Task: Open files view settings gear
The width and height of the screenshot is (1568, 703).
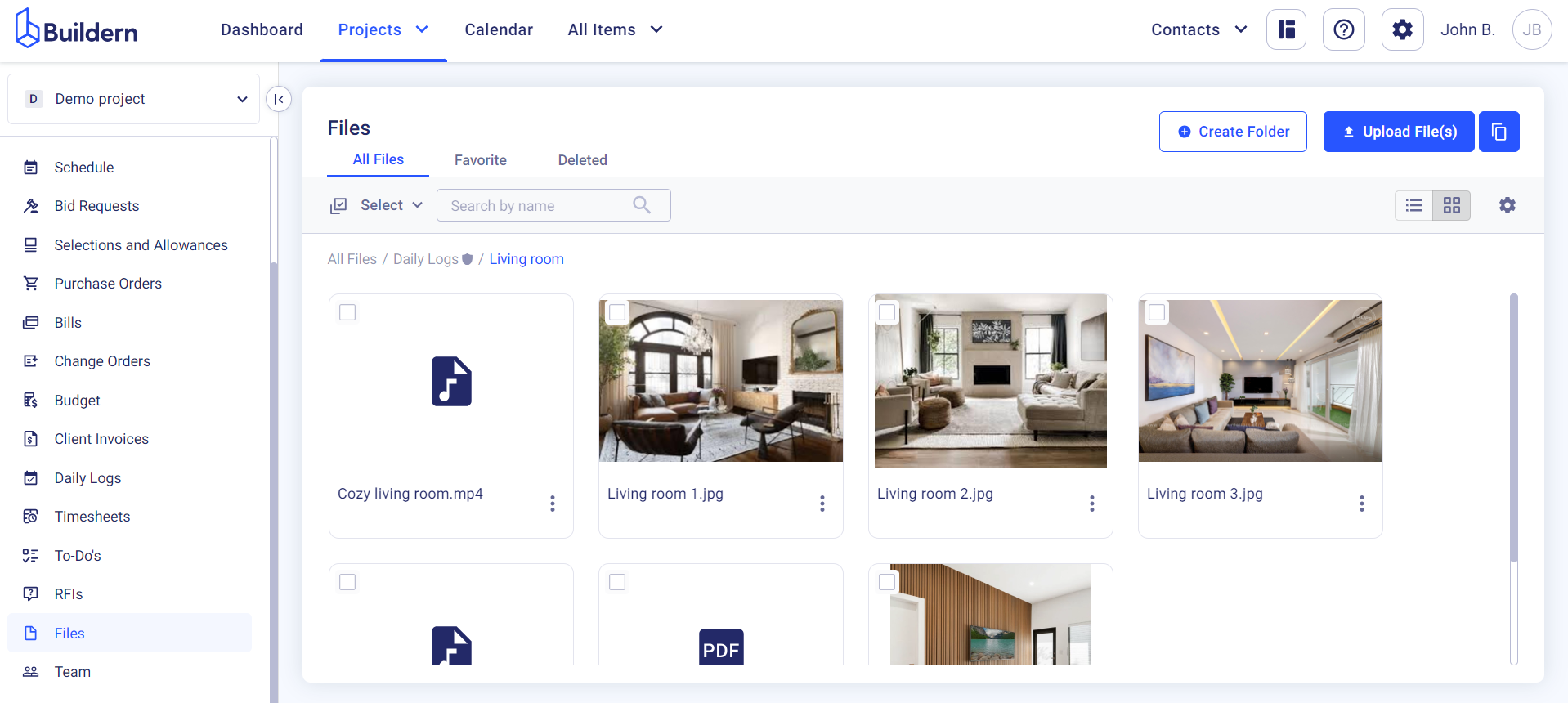Action: coord(1507,205)
